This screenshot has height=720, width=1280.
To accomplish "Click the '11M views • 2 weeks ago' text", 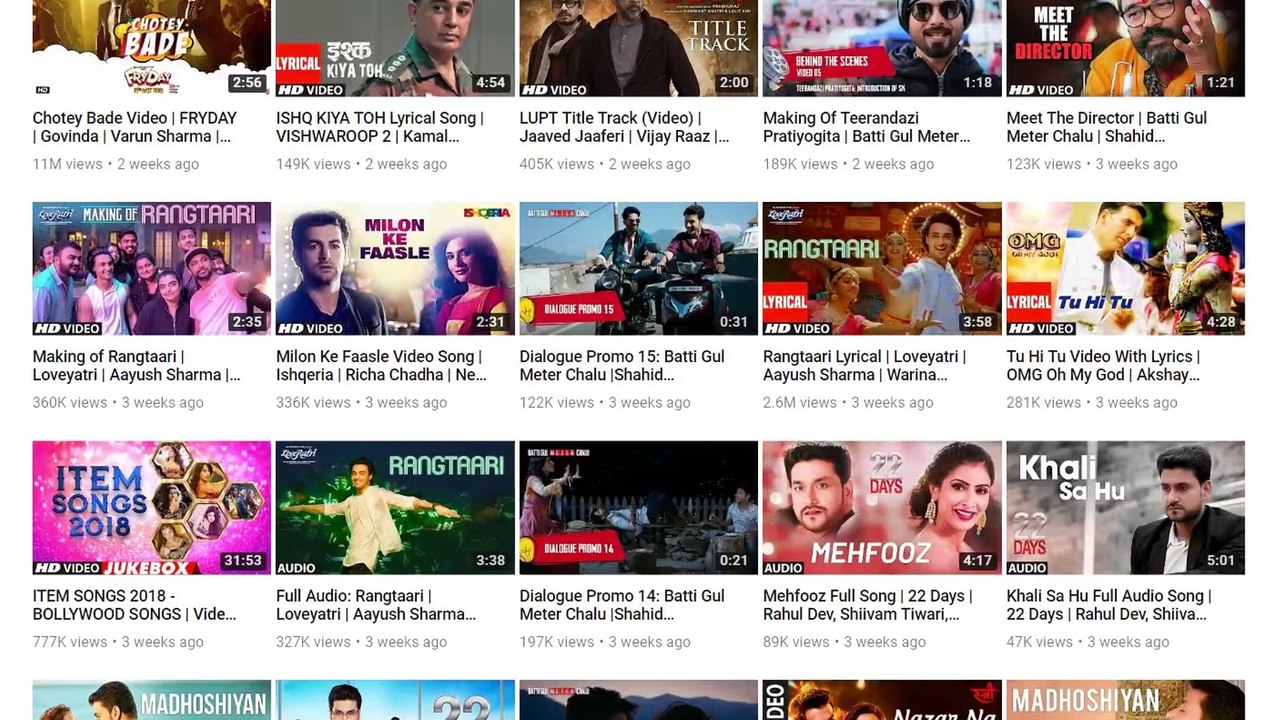I will pyautogui.click(x=116, y=164).
